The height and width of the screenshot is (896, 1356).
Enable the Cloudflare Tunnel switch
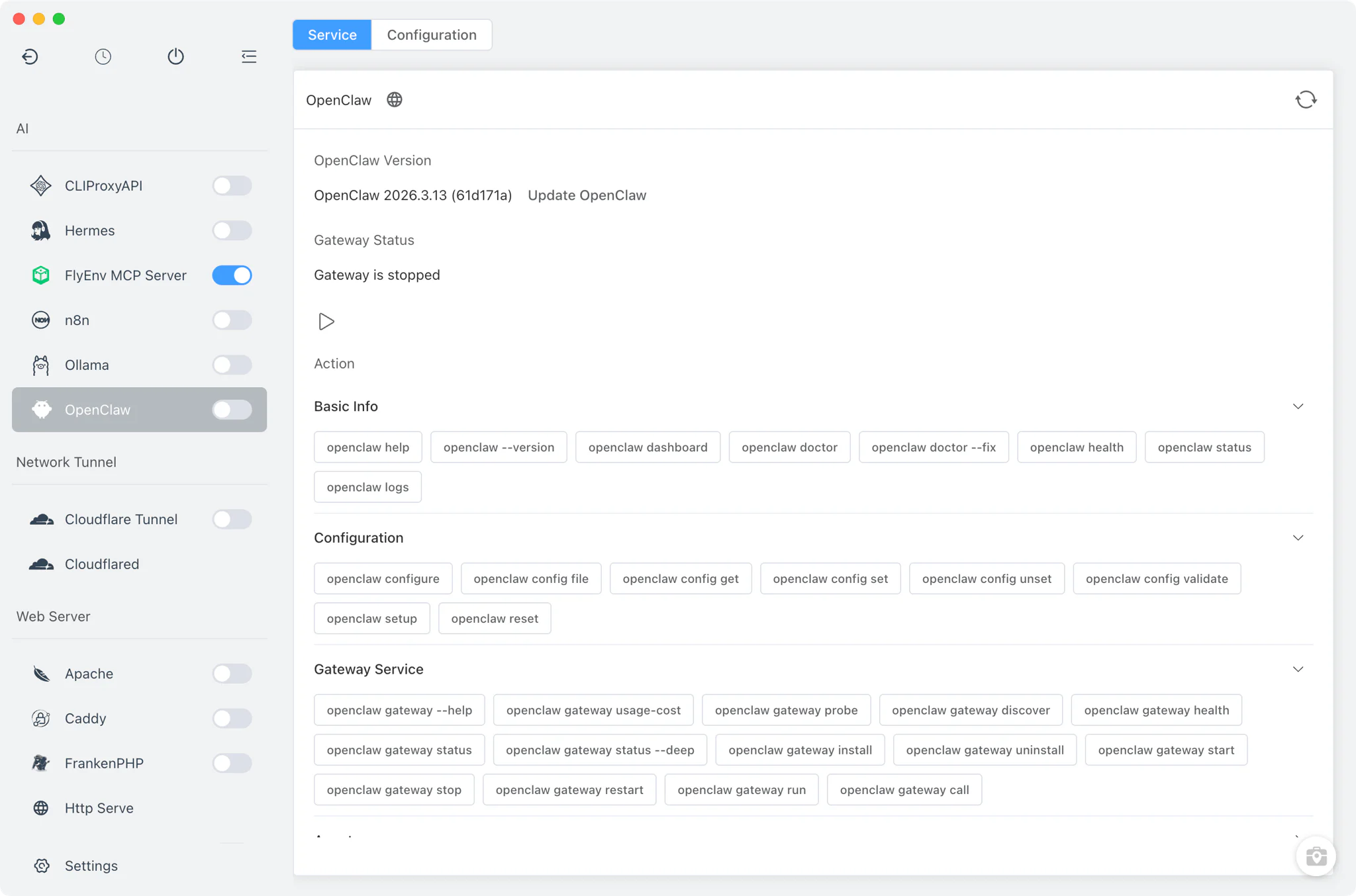pyautogui.click(x=232, y=519)
